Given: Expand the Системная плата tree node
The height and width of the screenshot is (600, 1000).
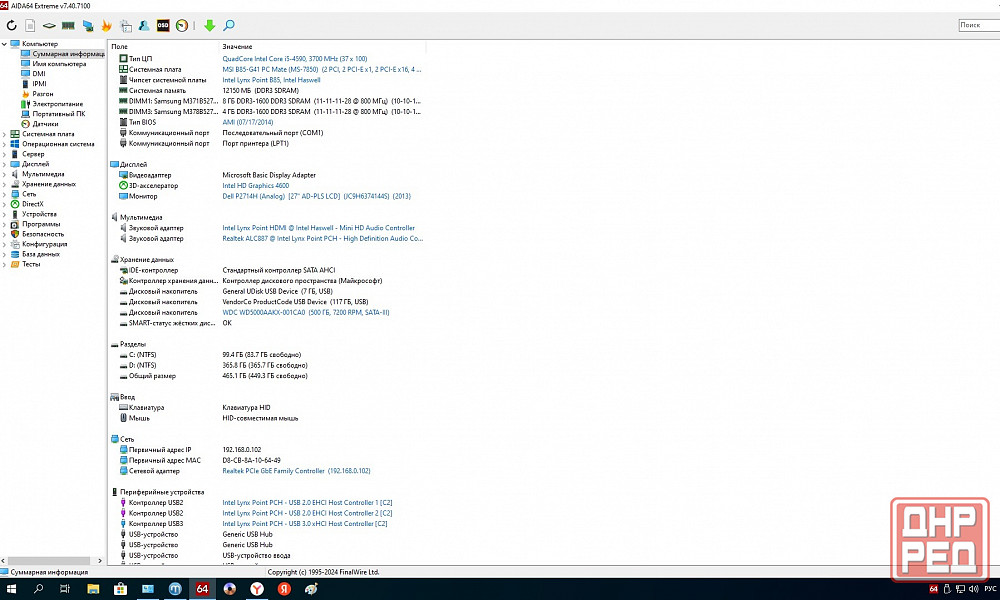Looking at the screenshot, I should point(4,133).
